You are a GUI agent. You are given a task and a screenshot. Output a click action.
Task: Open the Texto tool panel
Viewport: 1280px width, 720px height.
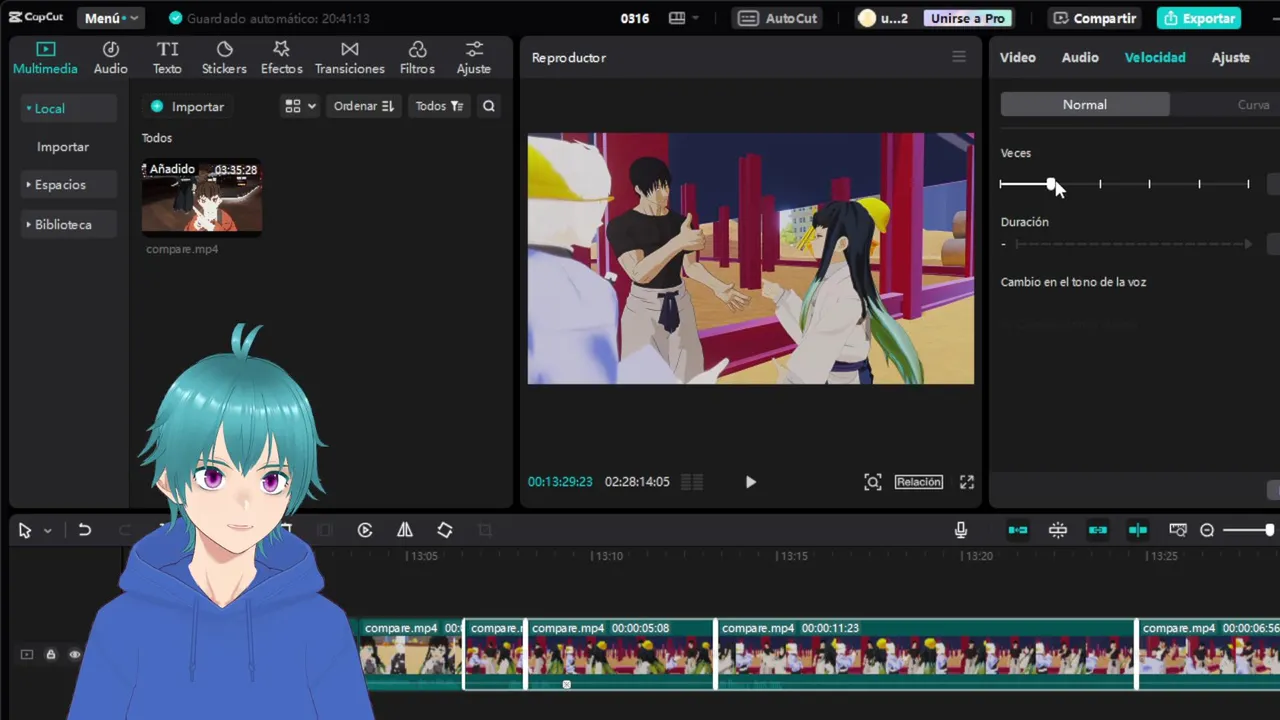click(x=167, y=58)
